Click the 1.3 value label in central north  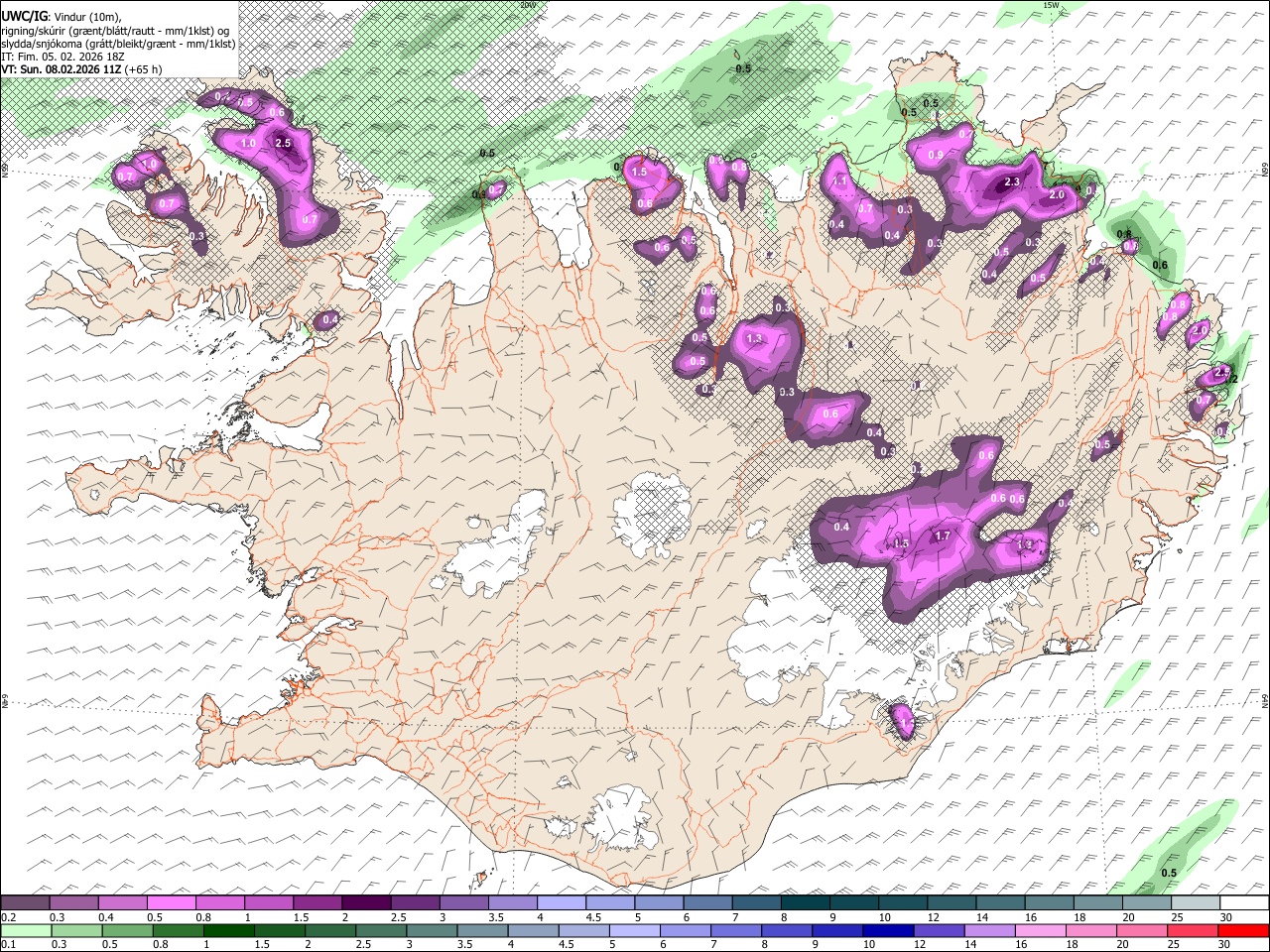pyautogui.click(x=754, y=339)
